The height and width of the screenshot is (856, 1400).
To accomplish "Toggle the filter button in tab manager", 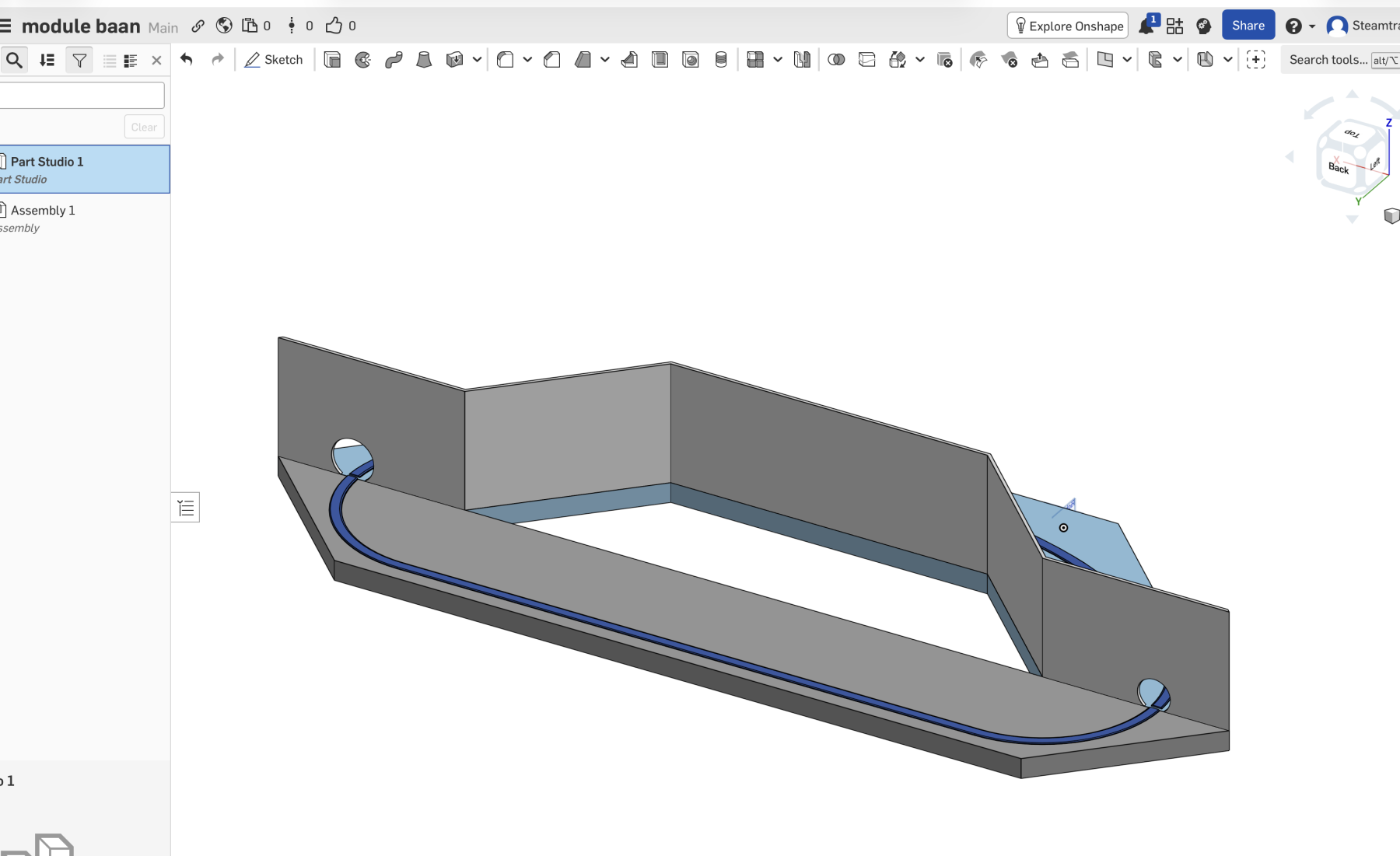I will [x=79, y=60].
